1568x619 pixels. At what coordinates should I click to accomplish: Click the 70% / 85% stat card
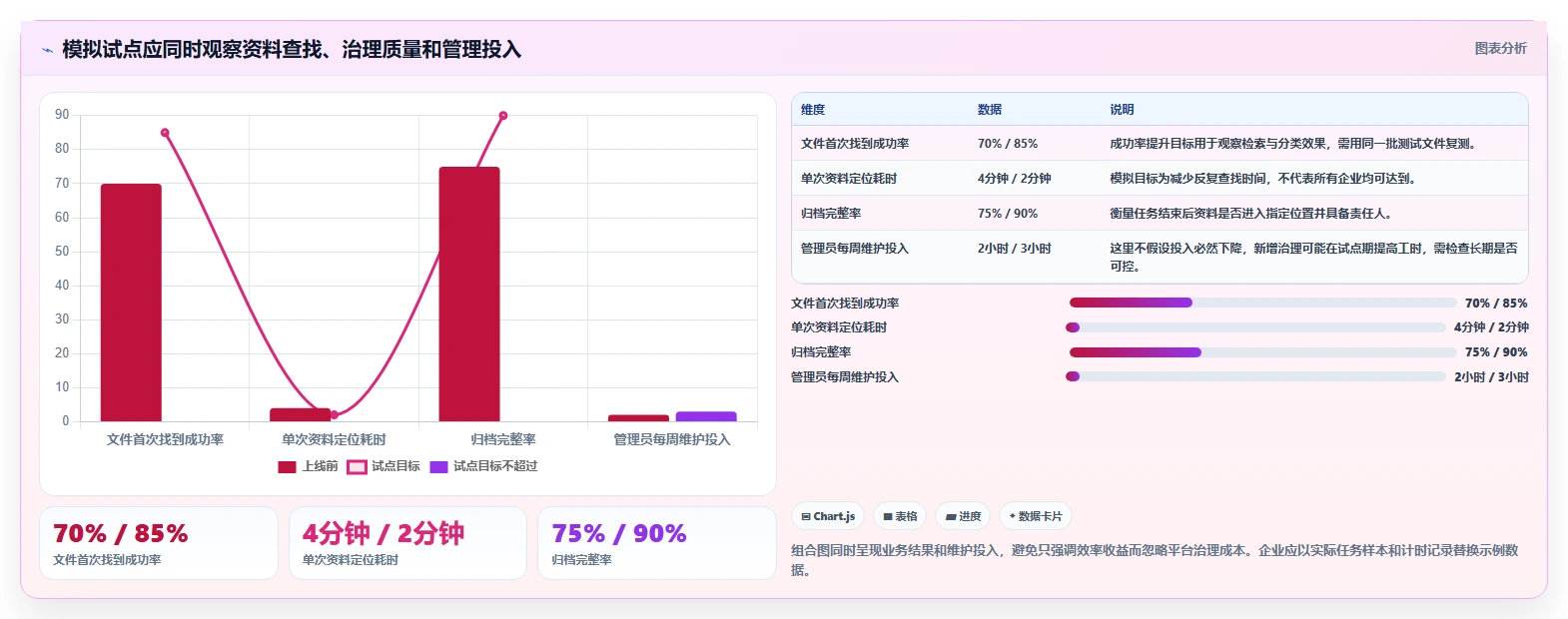159,543
